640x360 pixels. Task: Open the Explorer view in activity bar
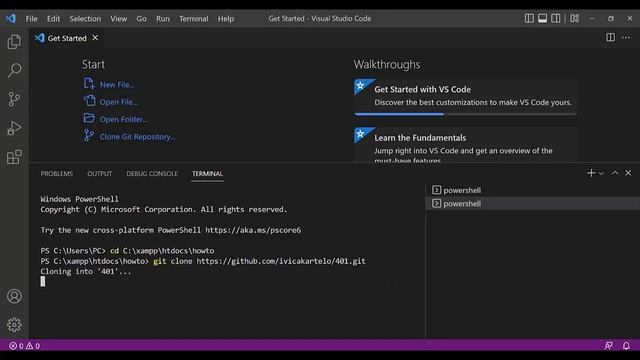point(14,42)
